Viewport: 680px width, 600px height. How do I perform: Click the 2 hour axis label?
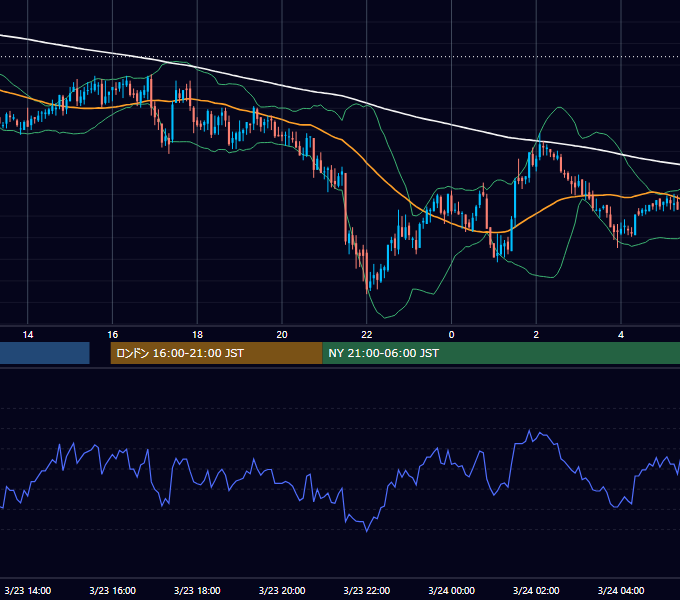[x=536, y=335]
